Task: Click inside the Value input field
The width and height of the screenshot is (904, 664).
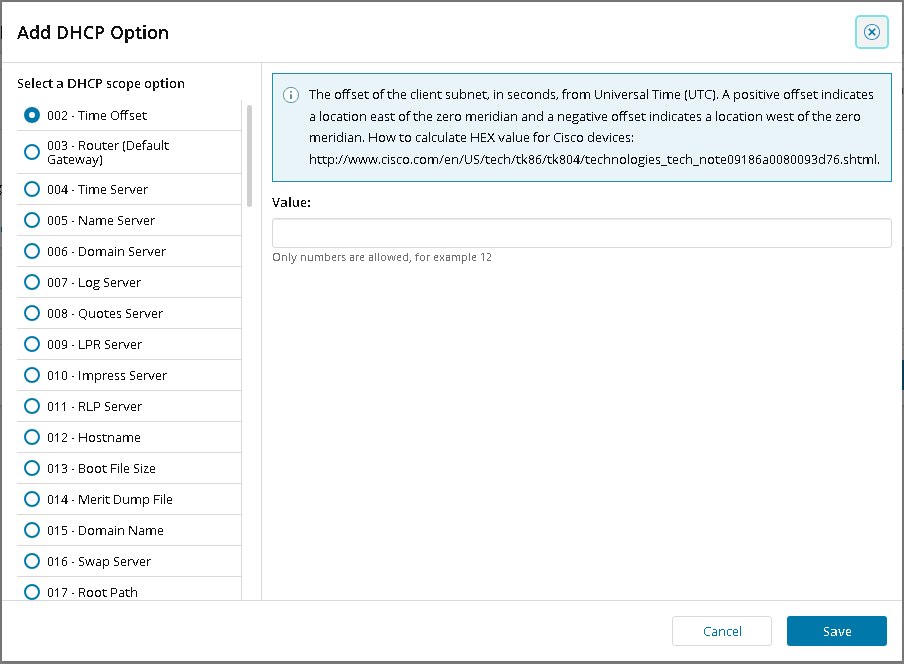Action: (581, 233)
